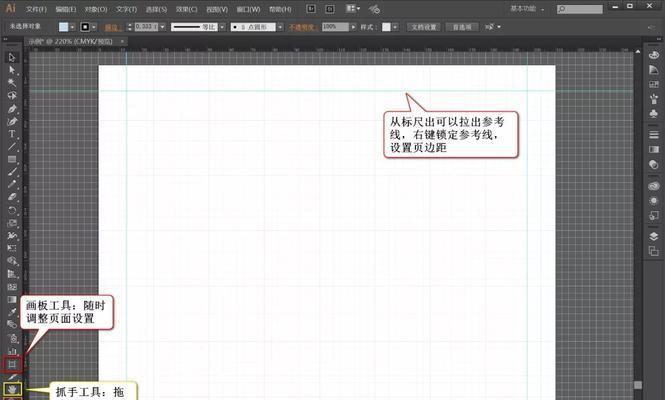Open the stroke weight dropdown arrow
Screen dimensions: 665x400
[x=162, y=27]
